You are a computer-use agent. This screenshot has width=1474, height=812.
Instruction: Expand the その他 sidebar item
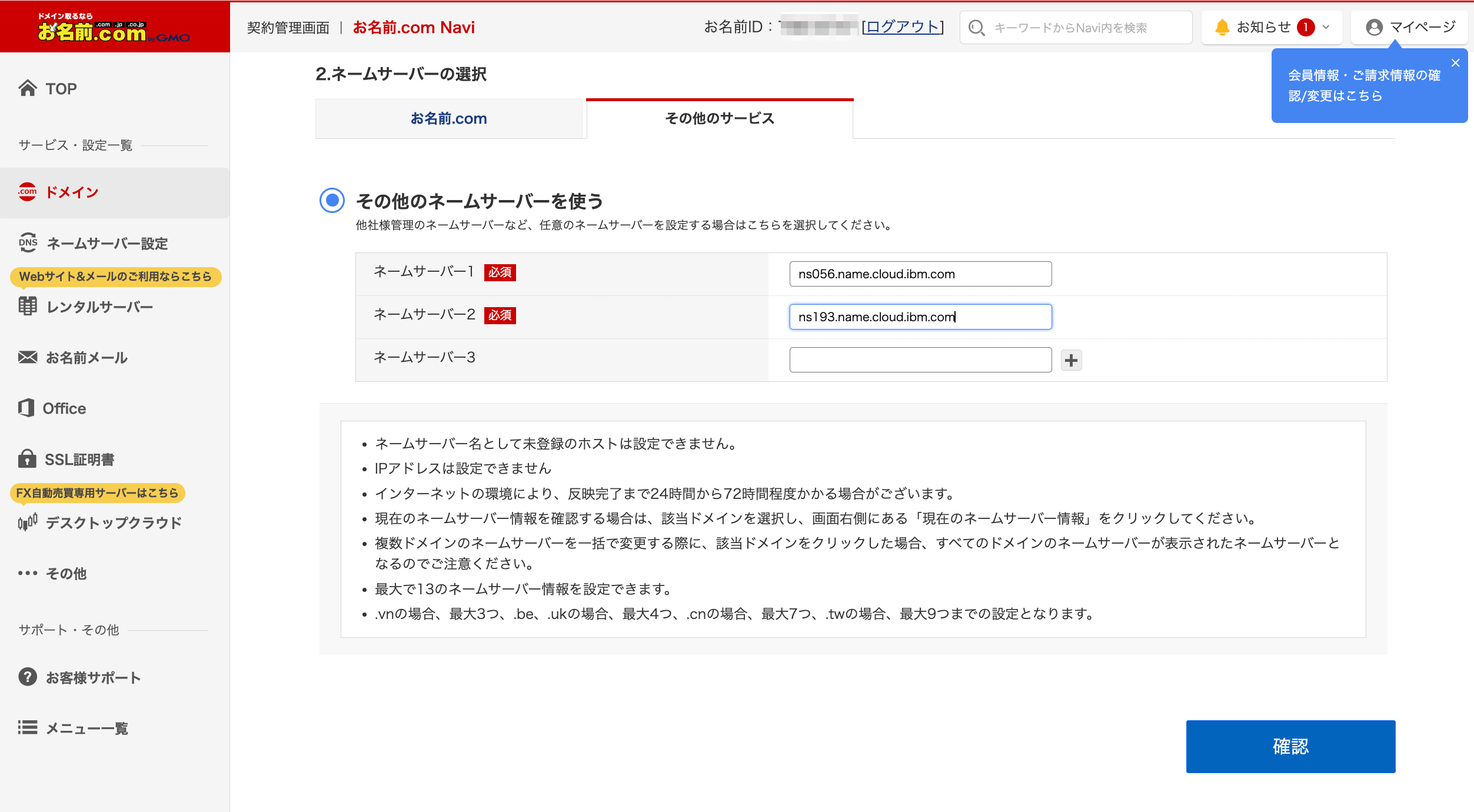click(x=65, y=574)
